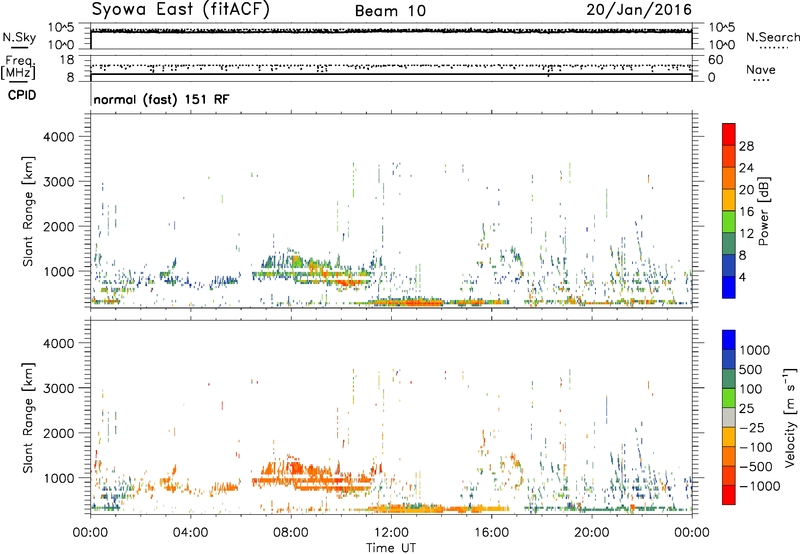Click the "Slant Range [km]" label of the power panel
Image resolution: width=800 pixels, height=554 pixels.
(28, 211)
